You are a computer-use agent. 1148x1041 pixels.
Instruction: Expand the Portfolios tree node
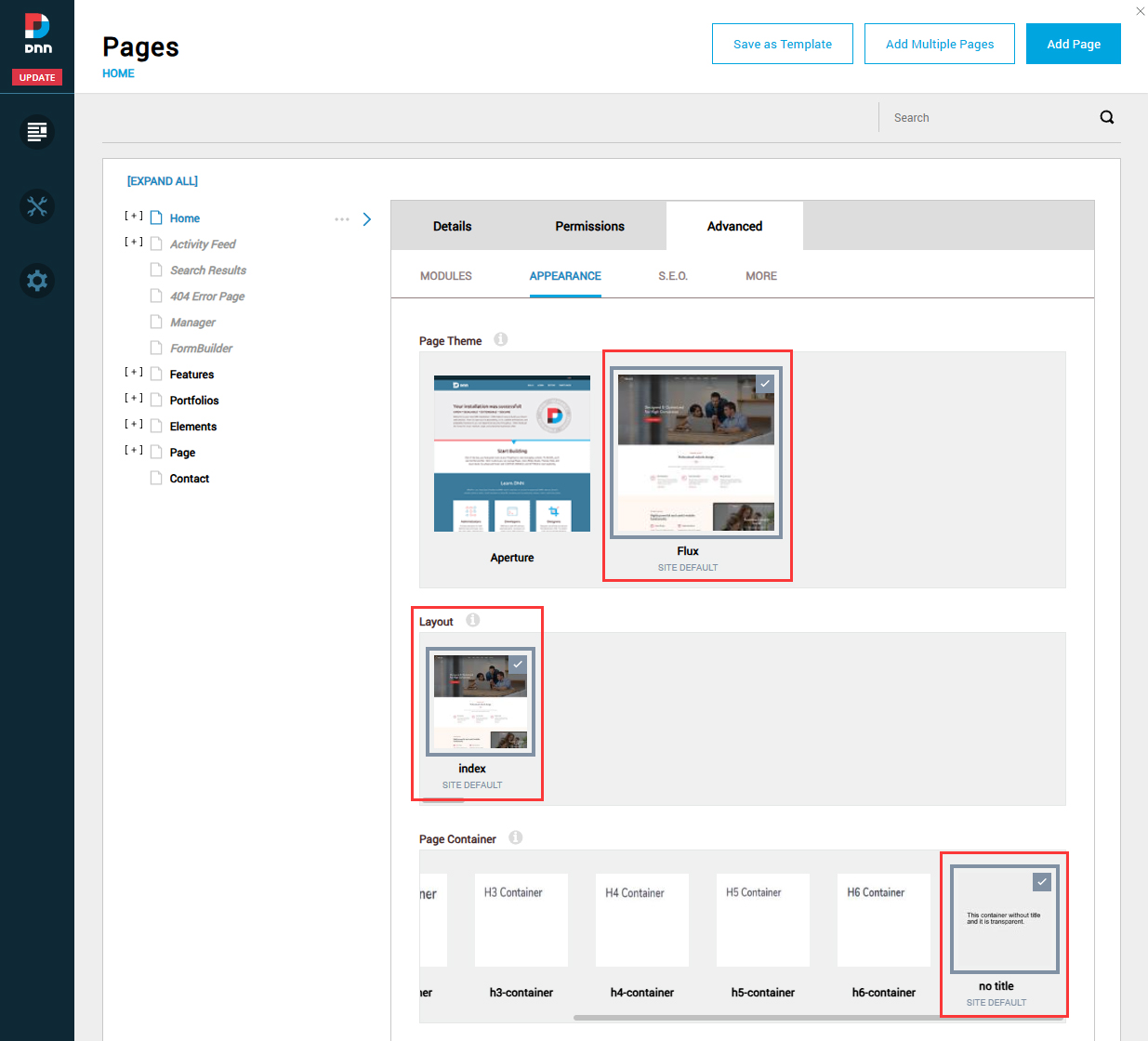point(134,398)
